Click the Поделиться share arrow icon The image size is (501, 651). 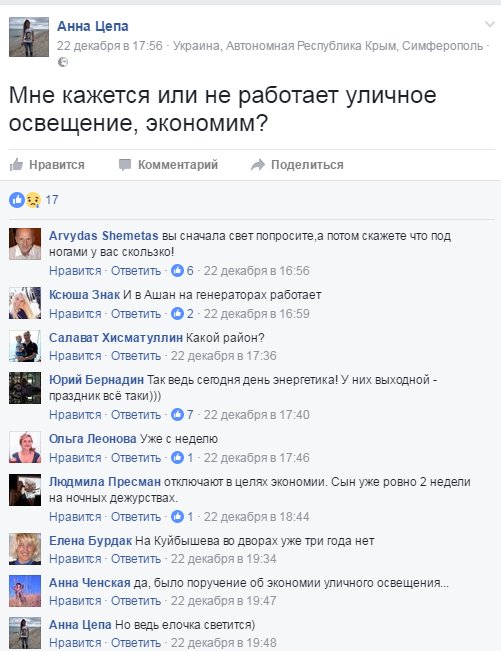point(258,164)
